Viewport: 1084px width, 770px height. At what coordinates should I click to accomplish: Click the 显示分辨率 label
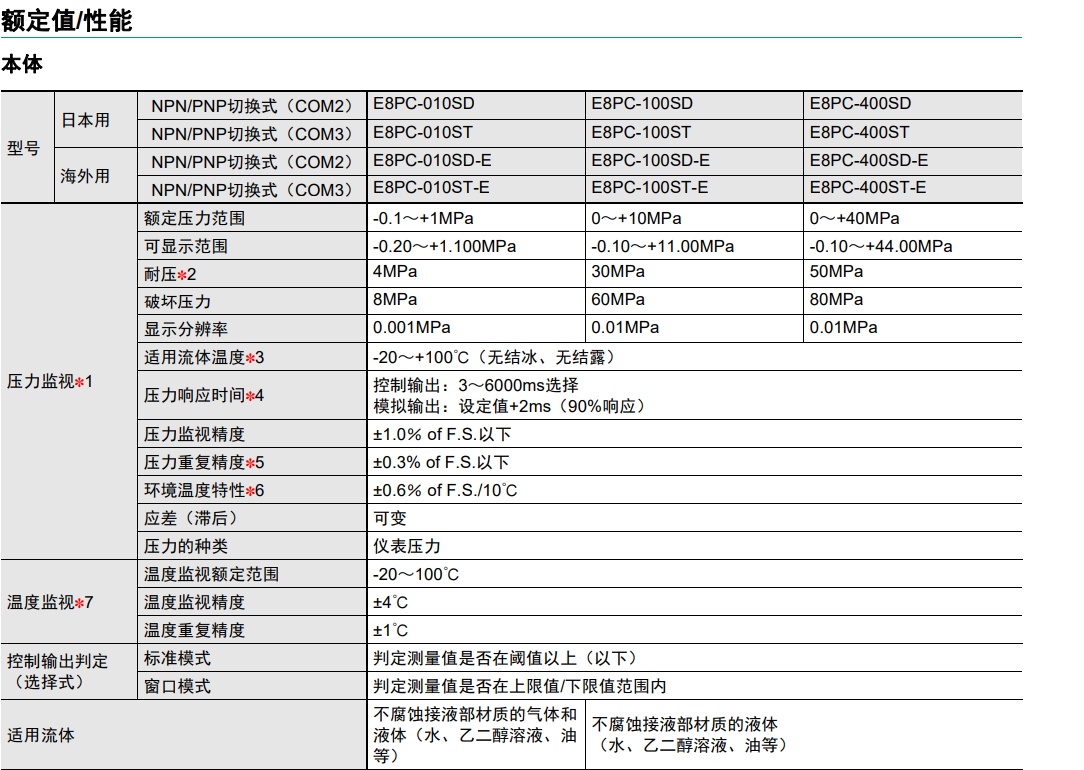tap(186, 330)
